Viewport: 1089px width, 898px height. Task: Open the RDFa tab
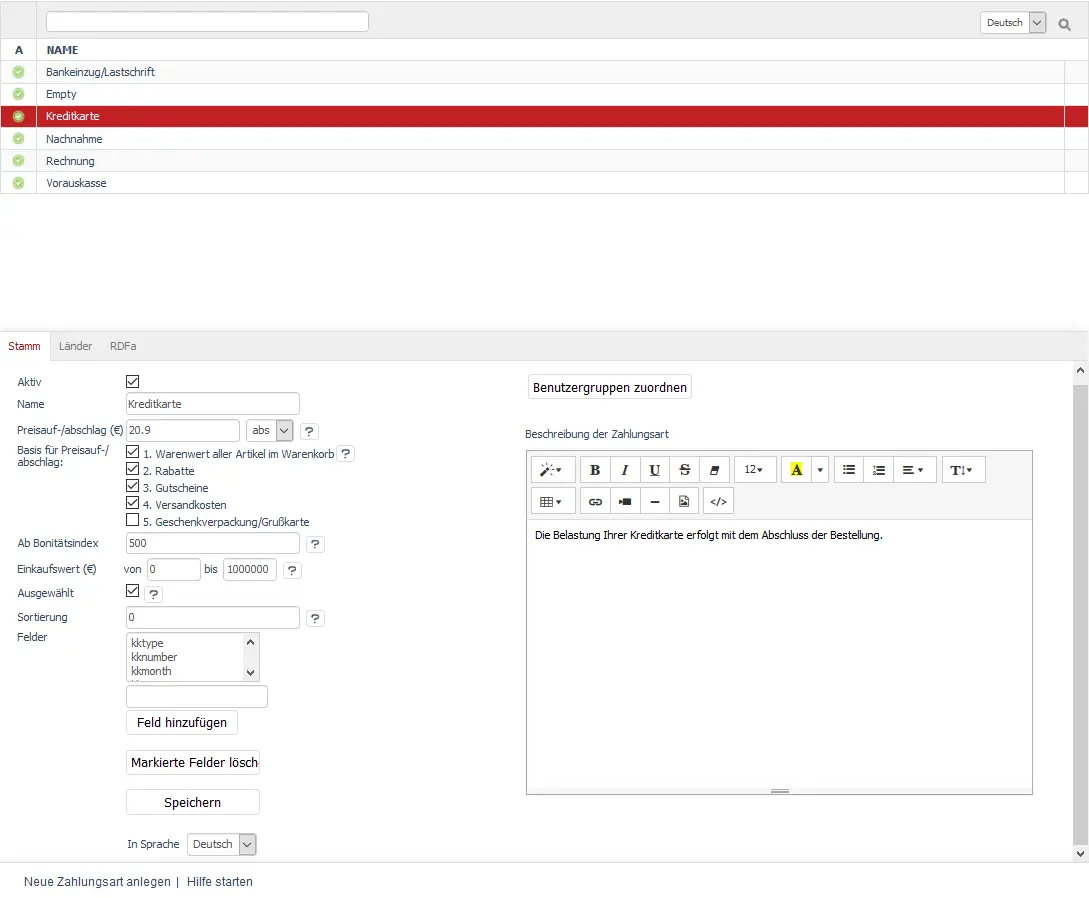click(123, 346)
